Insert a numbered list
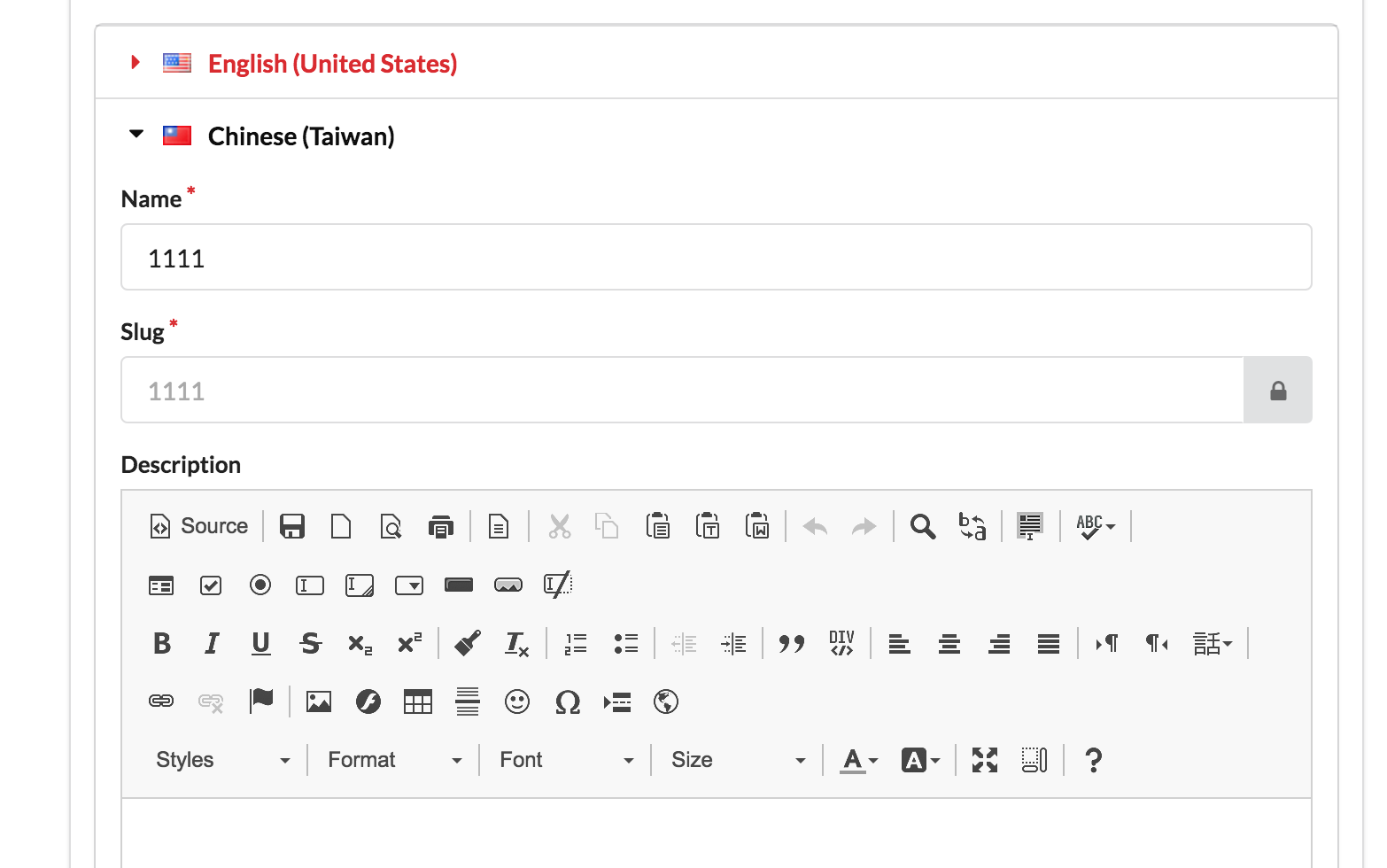This screenshot has height=868, width=1387. point(576,643)
